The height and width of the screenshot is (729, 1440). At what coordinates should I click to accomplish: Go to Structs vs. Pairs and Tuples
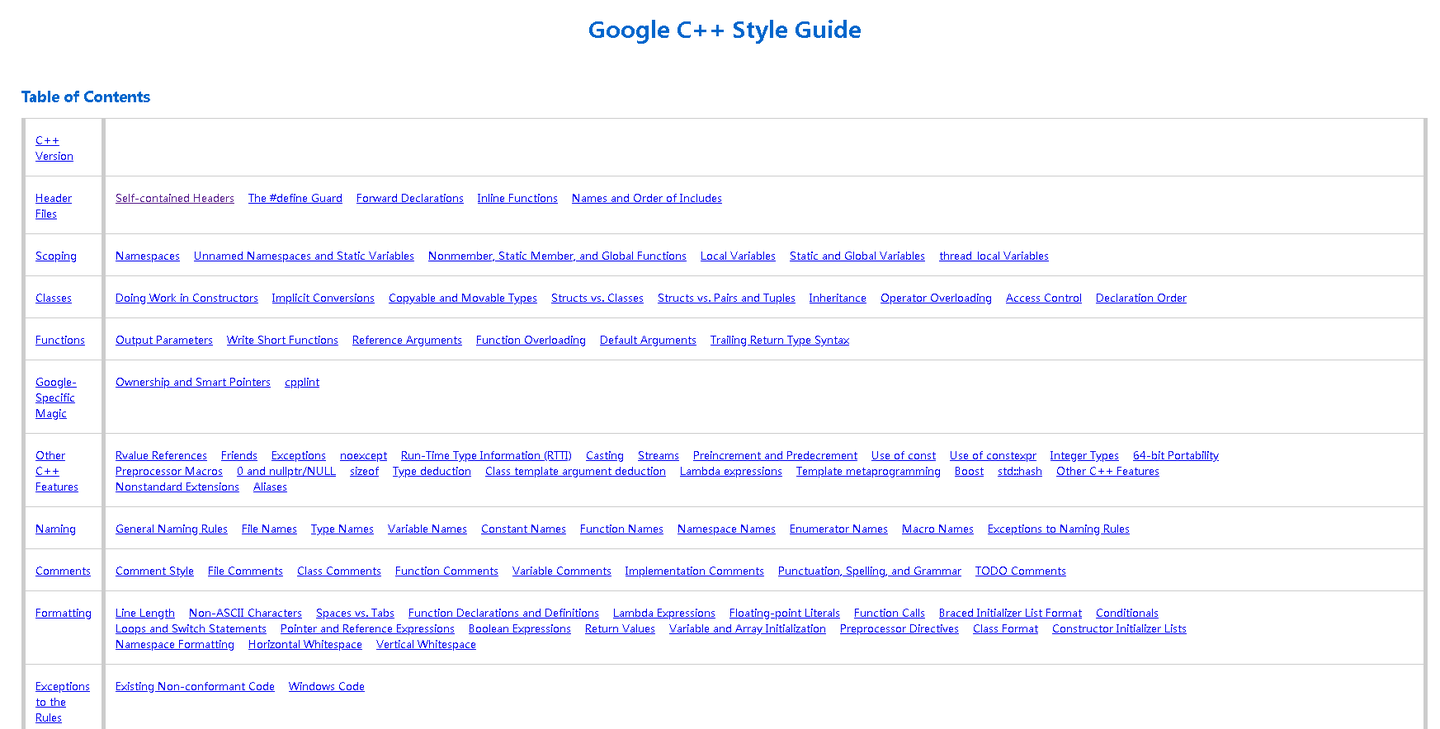tap(727, 298)
